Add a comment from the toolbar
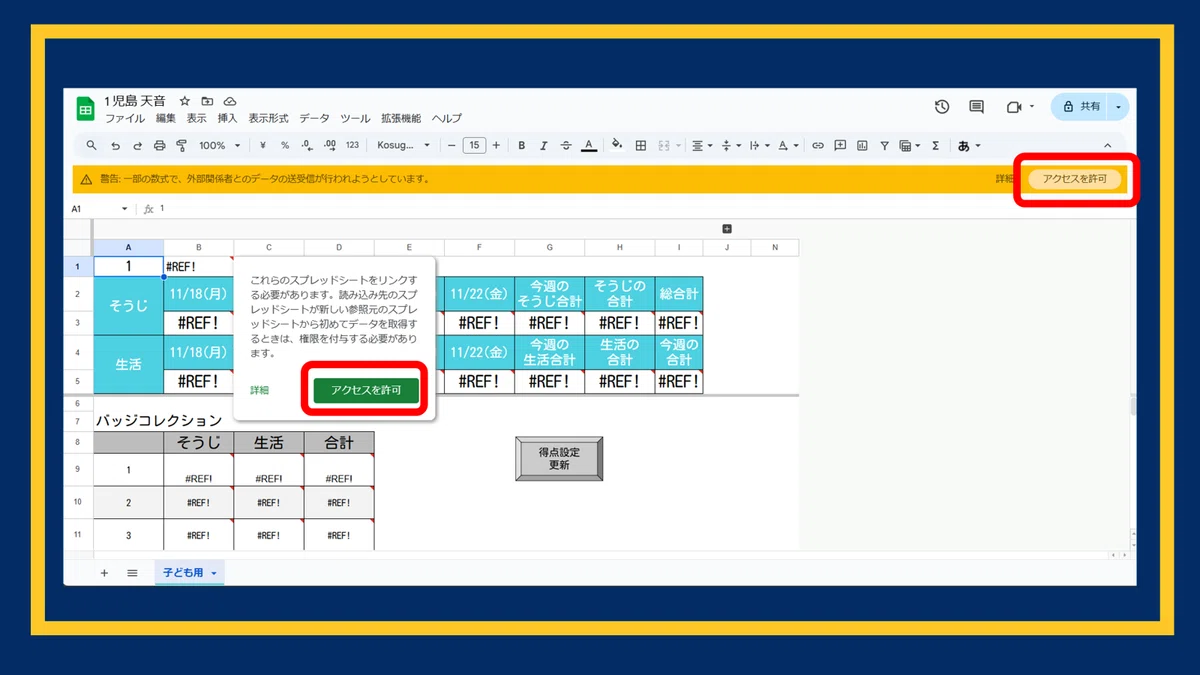Screen dimensions: 1200x675 point(840,146)
